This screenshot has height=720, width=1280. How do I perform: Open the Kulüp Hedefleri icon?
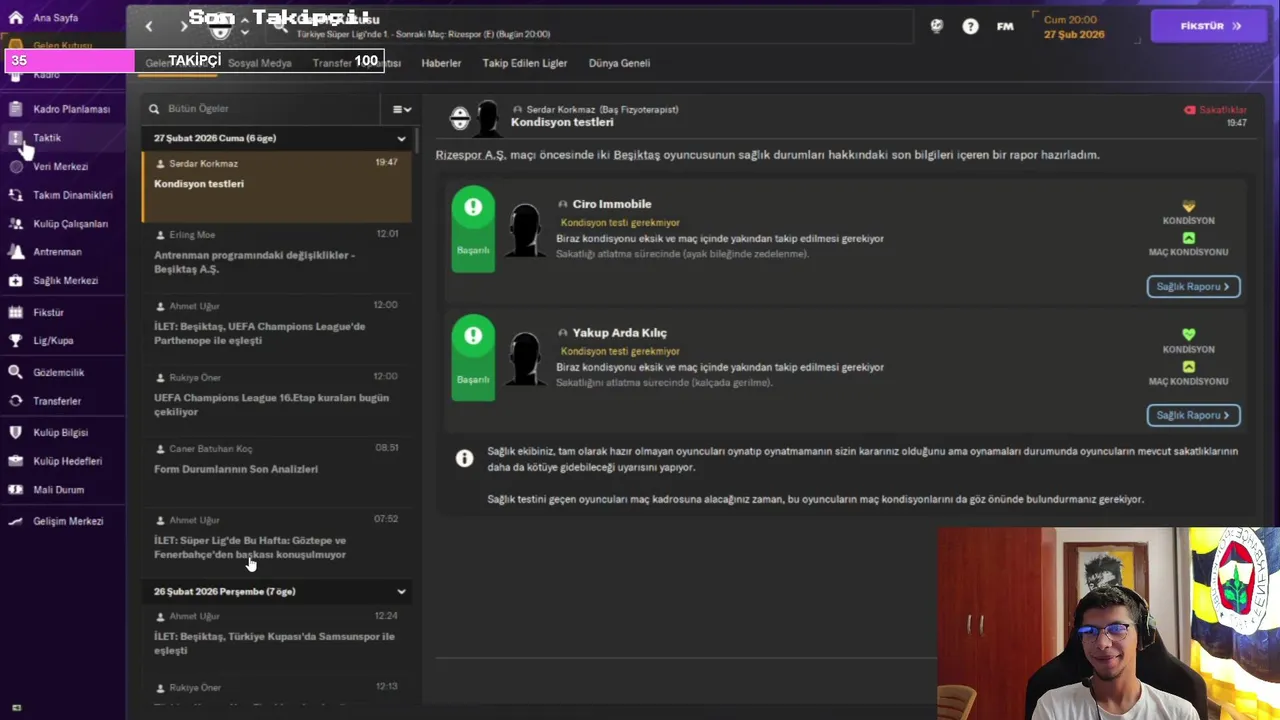click(x=15, y=461)
